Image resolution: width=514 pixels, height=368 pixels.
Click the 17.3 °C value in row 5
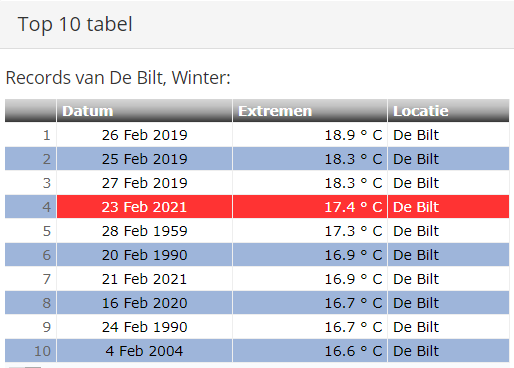pos(353,231)
